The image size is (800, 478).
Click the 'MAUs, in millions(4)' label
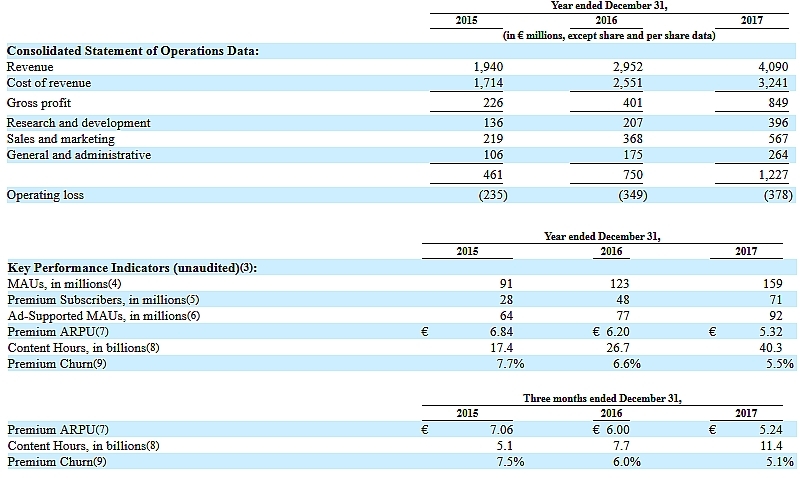[x=64, y=284]
